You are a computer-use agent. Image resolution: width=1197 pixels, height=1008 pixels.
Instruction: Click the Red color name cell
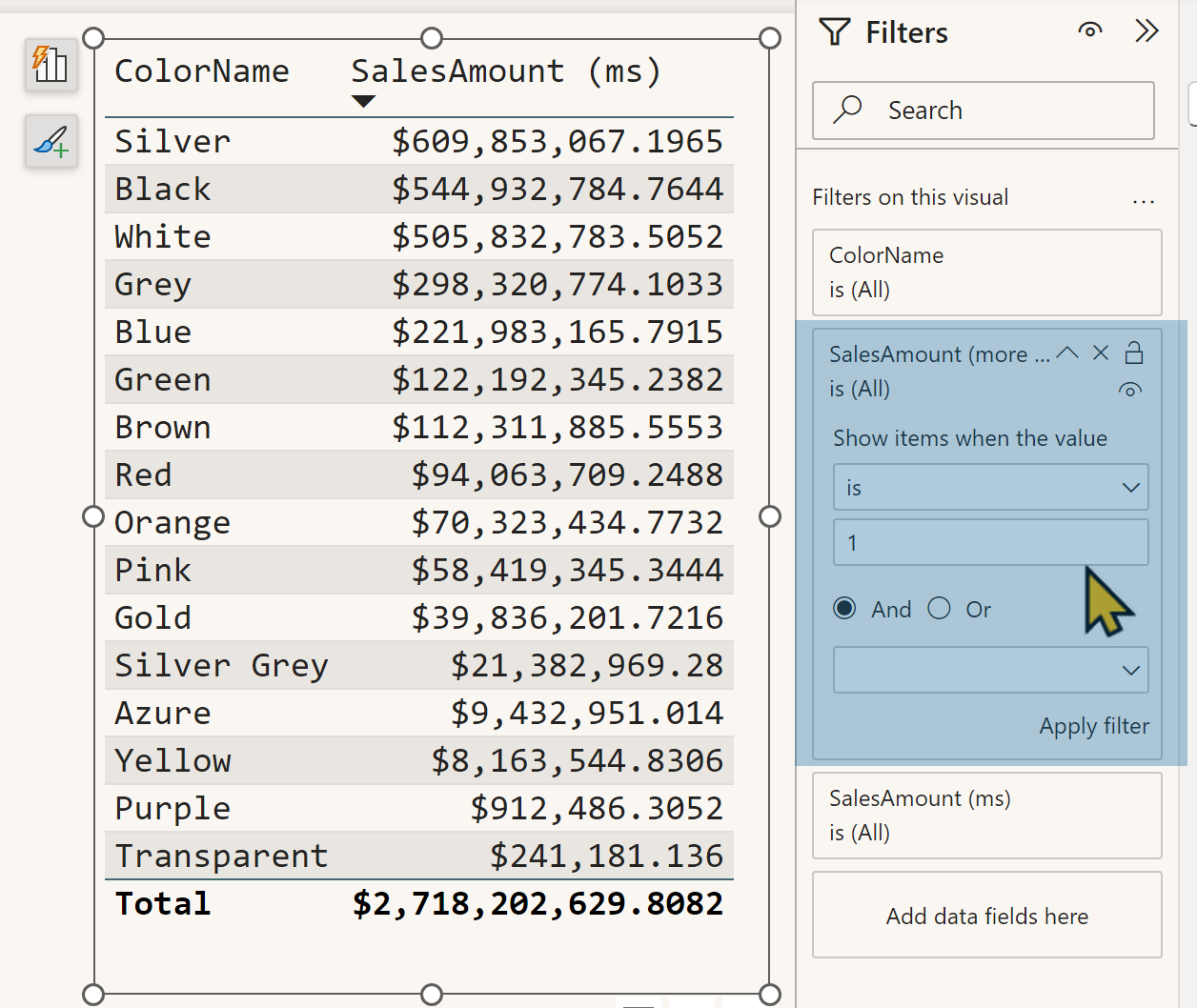(144, 474)
